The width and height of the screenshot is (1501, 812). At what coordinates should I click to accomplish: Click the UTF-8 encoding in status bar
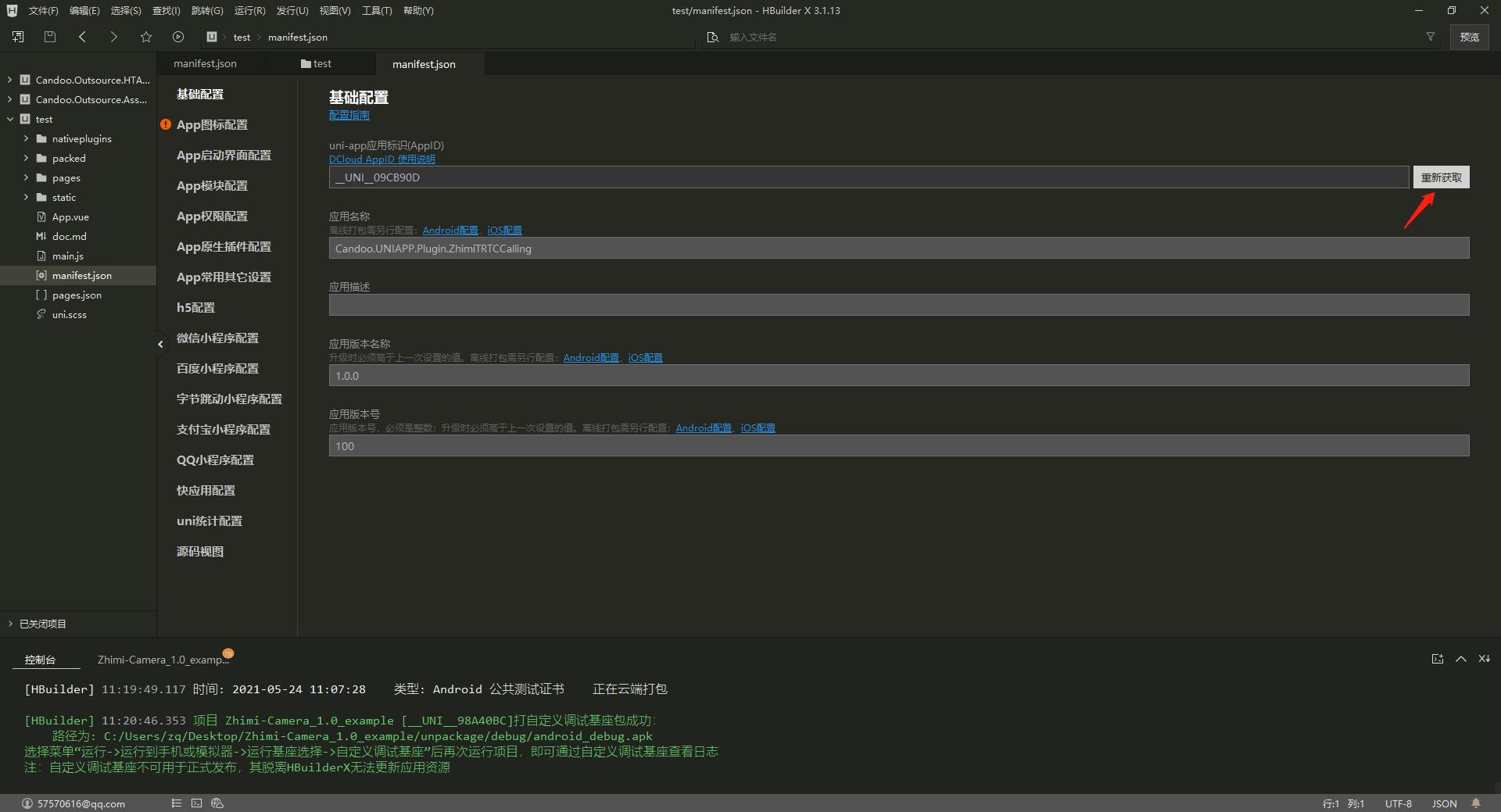1399,803
